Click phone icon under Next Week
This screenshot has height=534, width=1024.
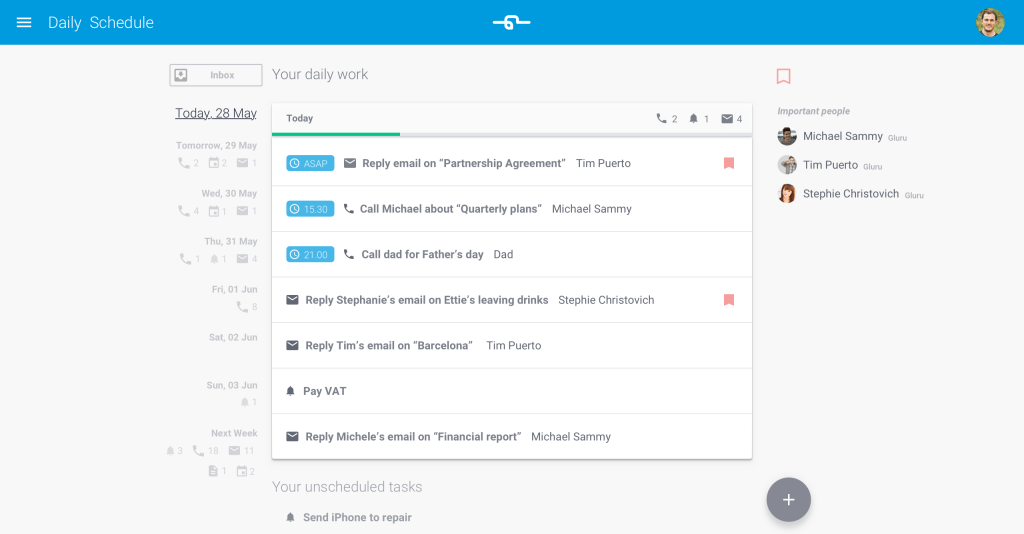pyautogui.click(x=199, y=450)
